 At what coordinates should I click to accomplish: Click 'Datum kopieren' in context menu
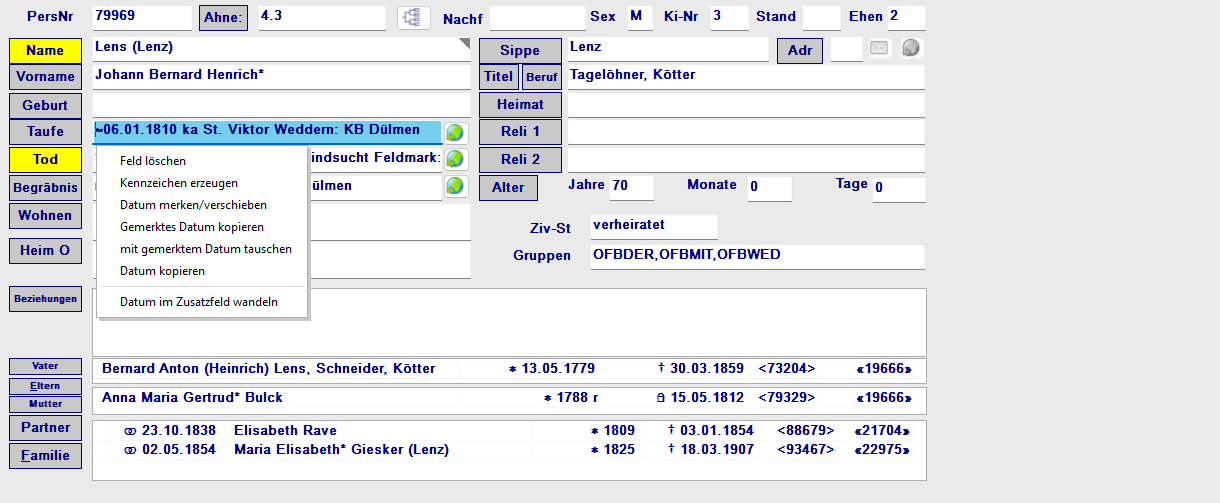162,271
